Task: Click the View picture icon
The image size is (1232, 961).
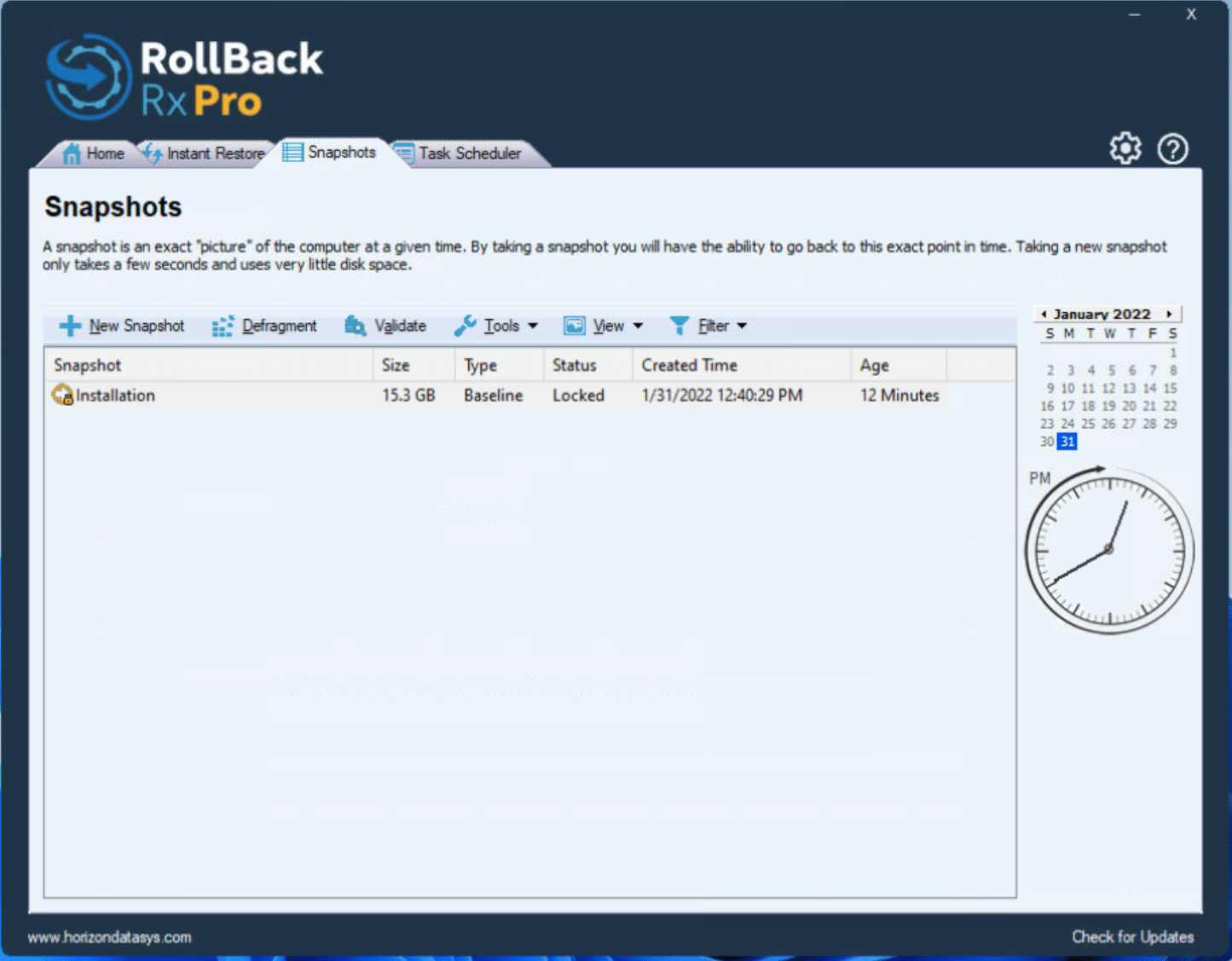Action: tap(576, 325)
